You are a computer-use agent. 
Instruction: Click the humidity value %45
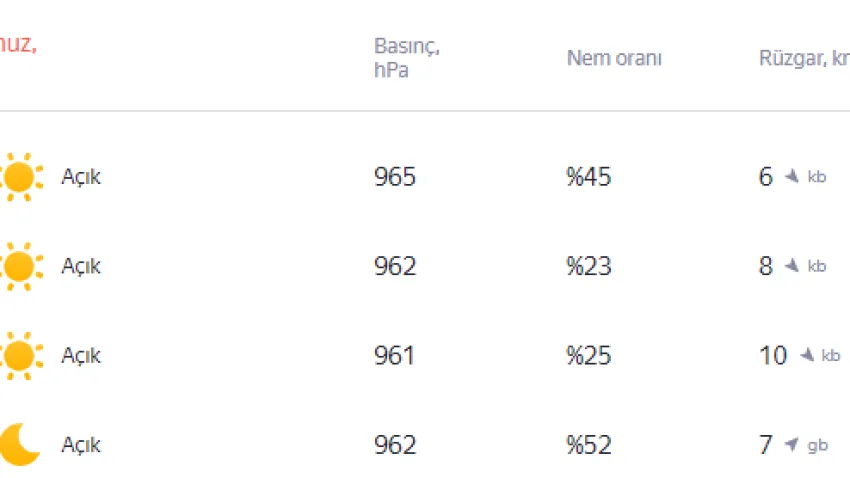coord(589,177)
